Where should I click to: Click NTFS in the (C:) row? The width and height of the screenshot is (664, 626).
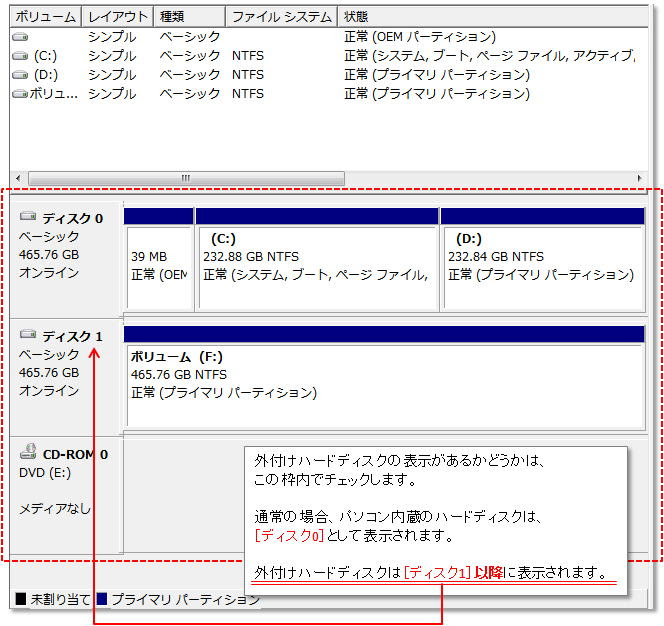pos(248,55)
